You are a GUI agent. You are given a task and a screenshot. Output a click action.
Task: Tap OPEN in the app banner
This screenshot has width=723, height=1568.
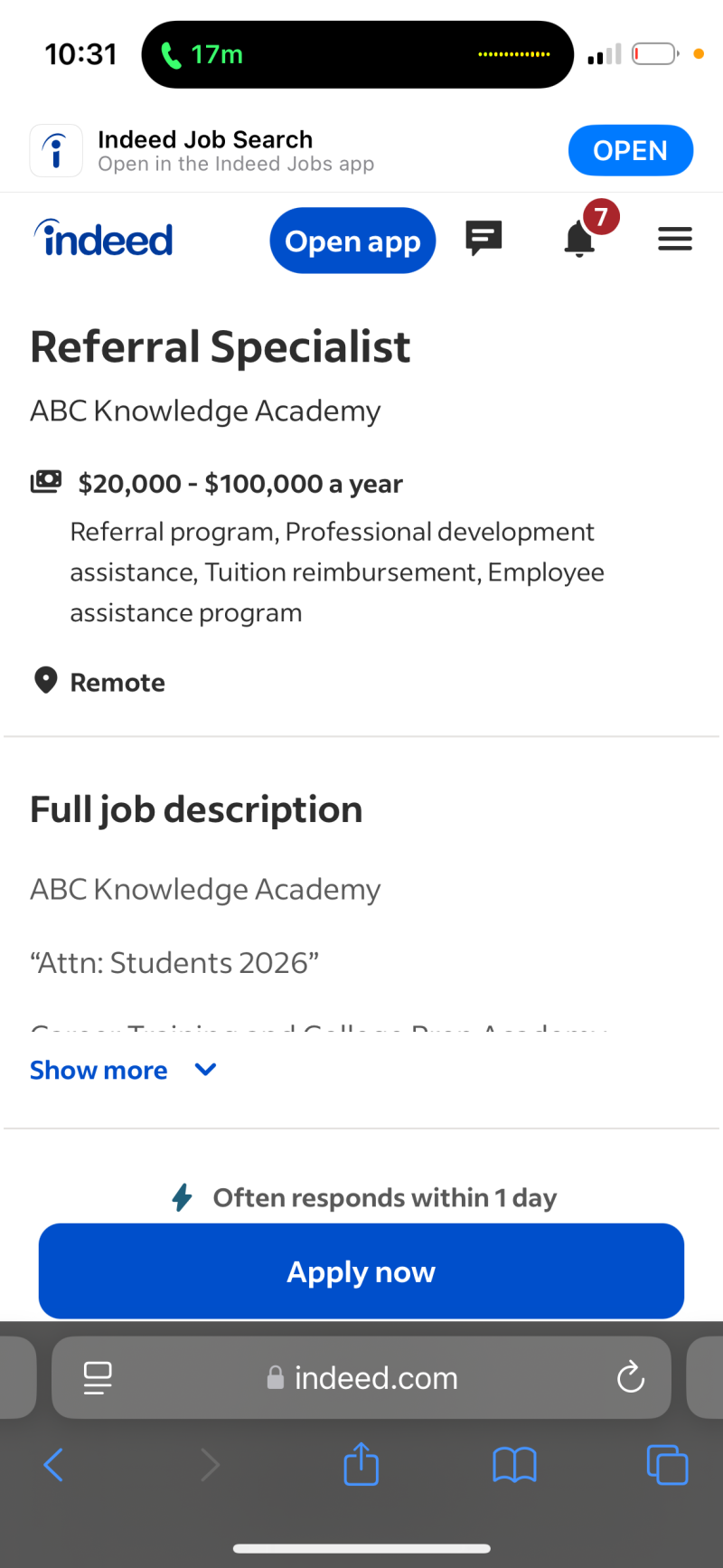[630, 150]
